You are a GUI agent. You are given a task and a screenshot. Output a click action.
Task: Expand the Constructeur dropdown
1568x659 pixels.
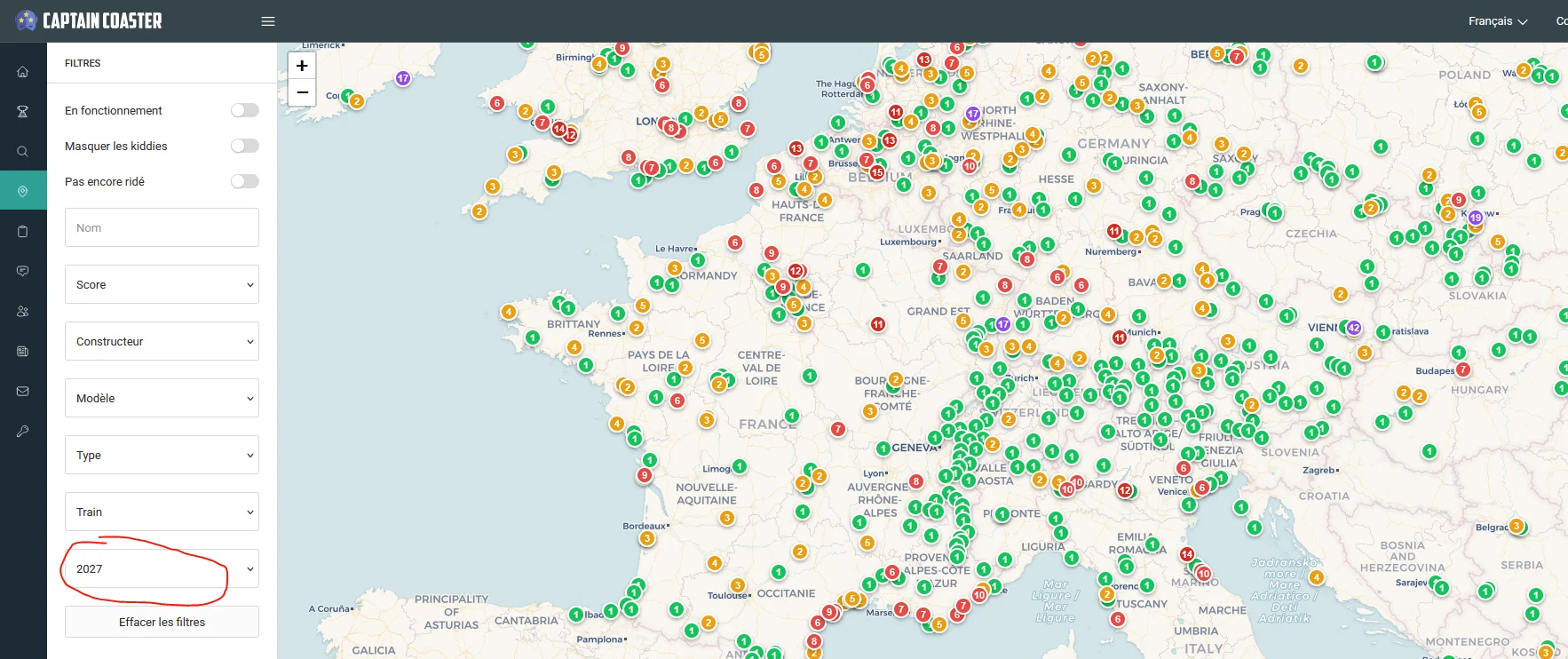(162, 341)
